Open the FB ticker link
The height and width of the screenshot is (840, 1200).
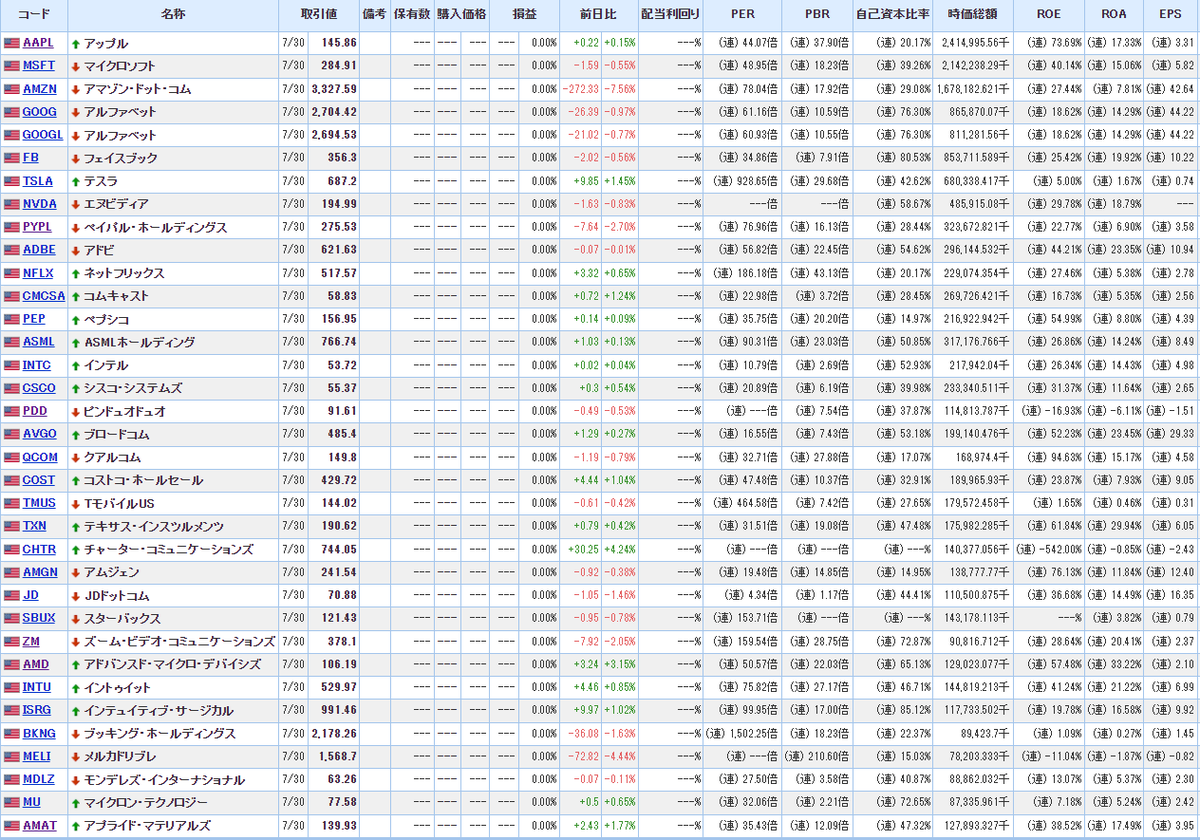coord(30,158)
